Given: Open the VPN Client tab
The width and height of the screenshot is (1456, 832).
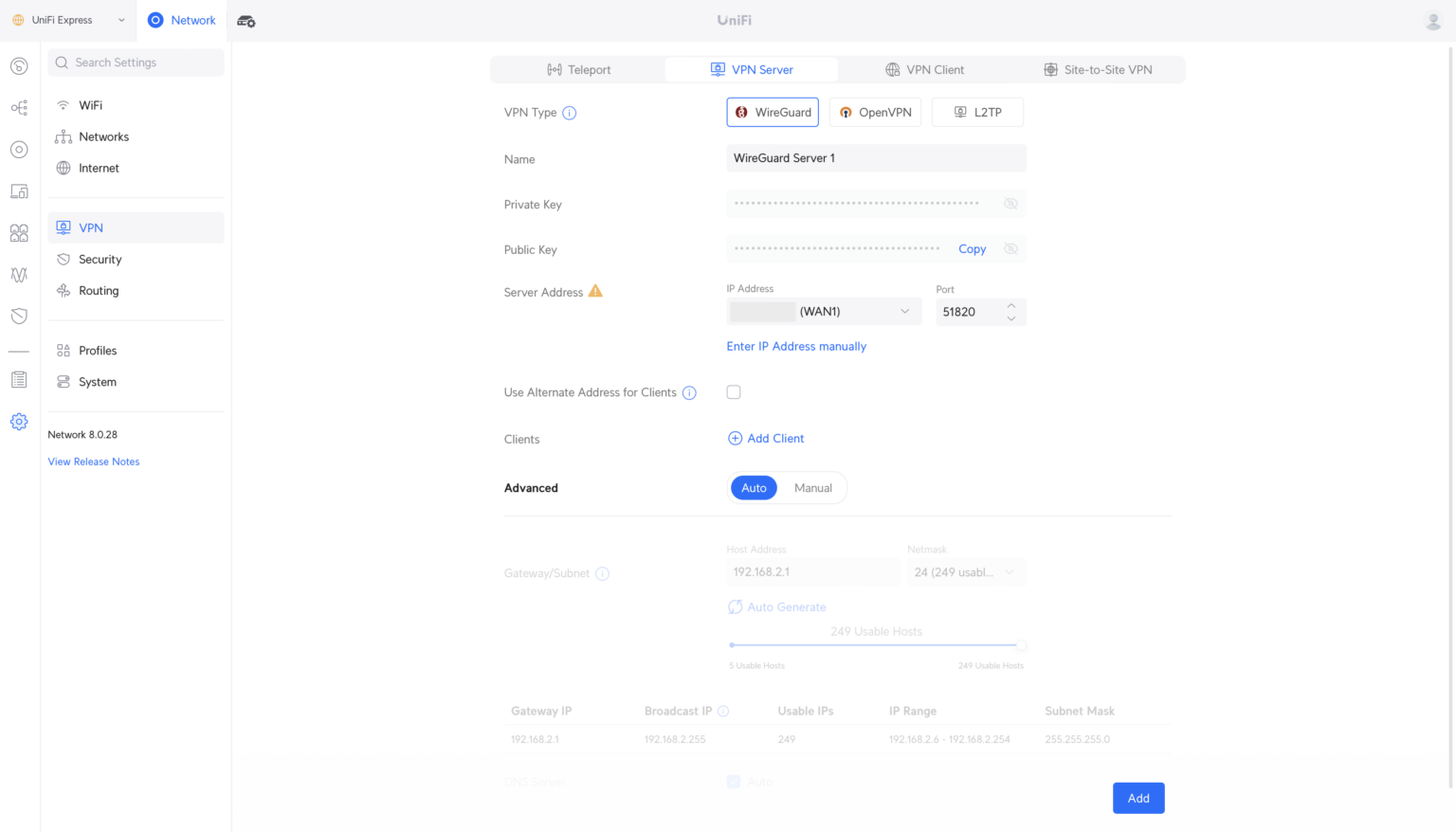Looking at the screenshot, I should [x=924, y=69].
